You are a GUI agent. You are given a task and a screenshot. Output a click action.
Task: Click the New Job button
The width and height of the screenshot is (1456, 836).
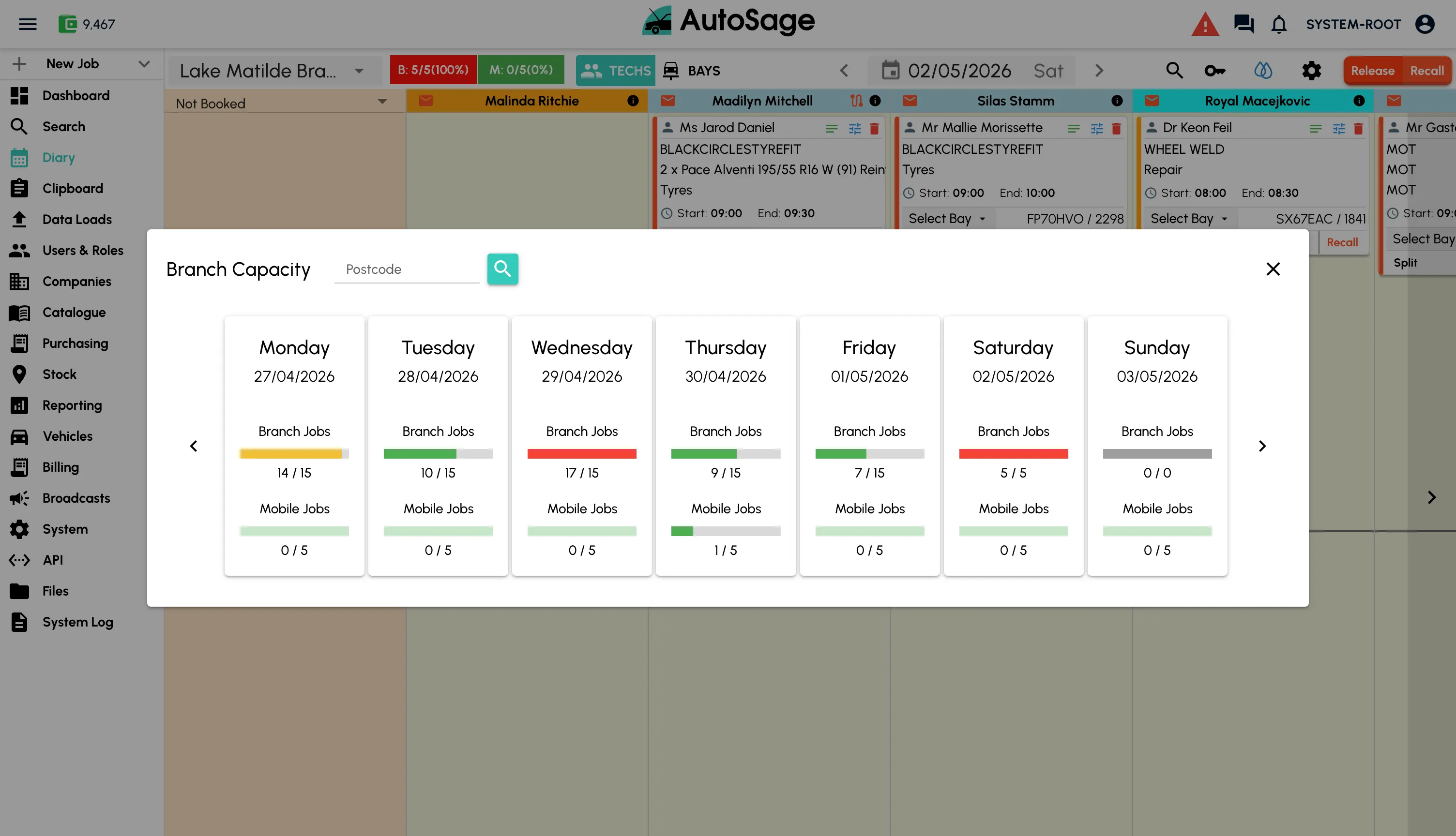pyautogui.click(x=73, y=64)
